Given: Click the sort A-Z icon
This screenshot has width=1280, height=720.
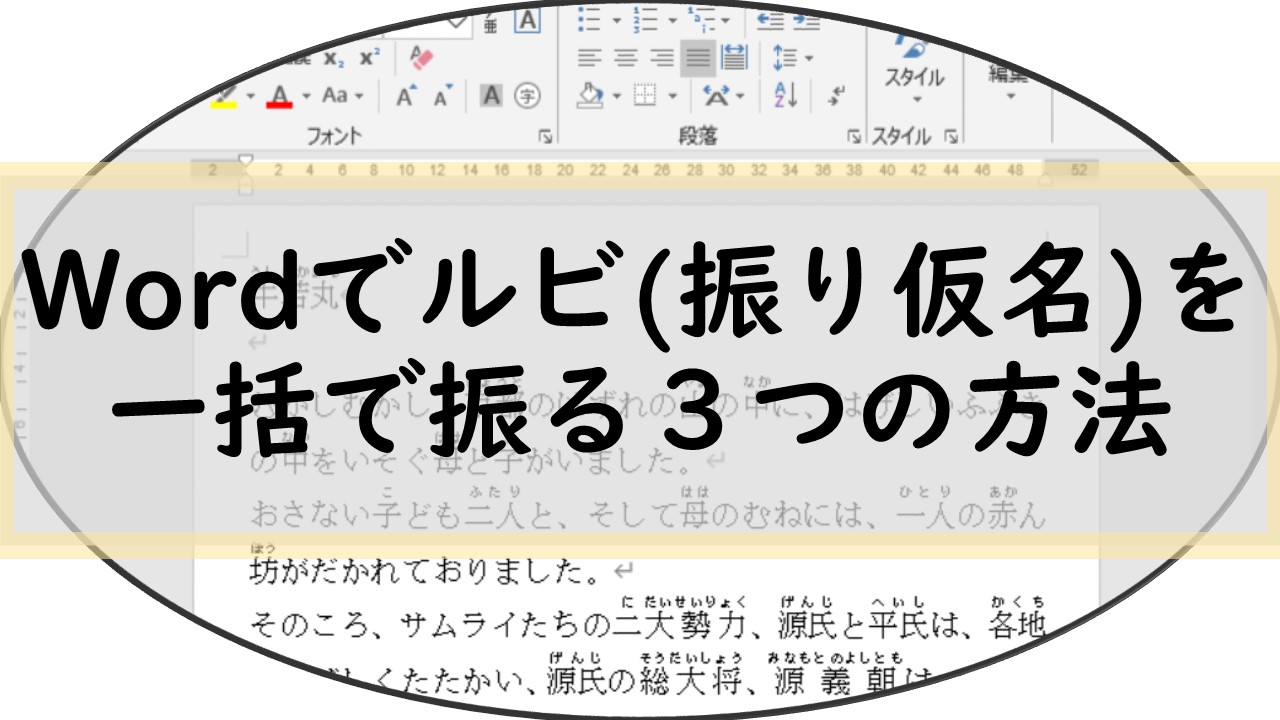Looking at the screenshot, I should coord(786,96).
